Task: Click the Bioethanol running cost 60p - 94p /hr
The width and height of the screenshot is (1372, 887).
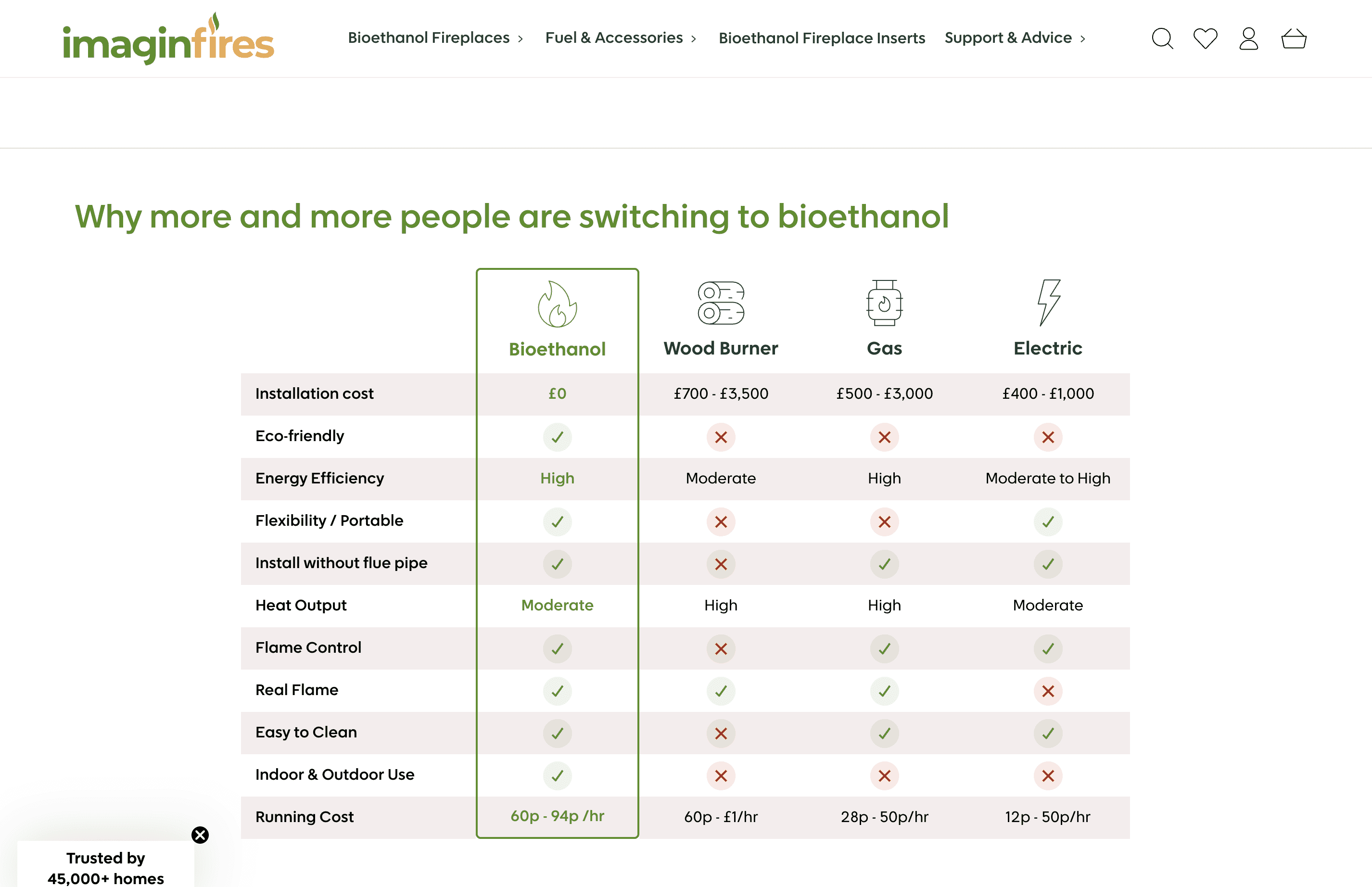Action: pyautogui.click(x=557, y=816)
